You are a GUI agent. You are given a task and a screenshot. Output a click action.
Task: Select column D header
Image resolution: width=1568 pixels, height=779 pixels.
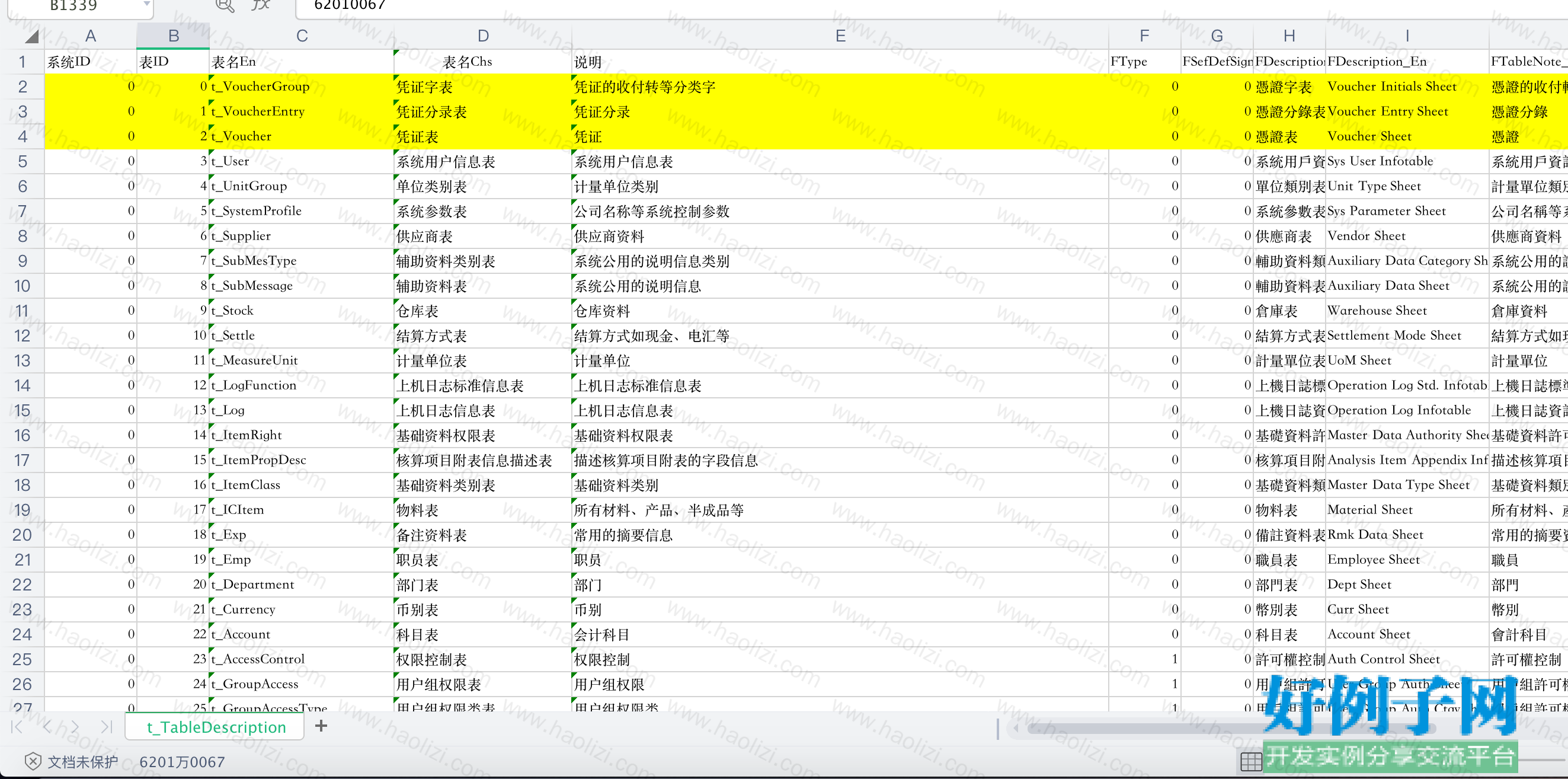click(483, 37)
